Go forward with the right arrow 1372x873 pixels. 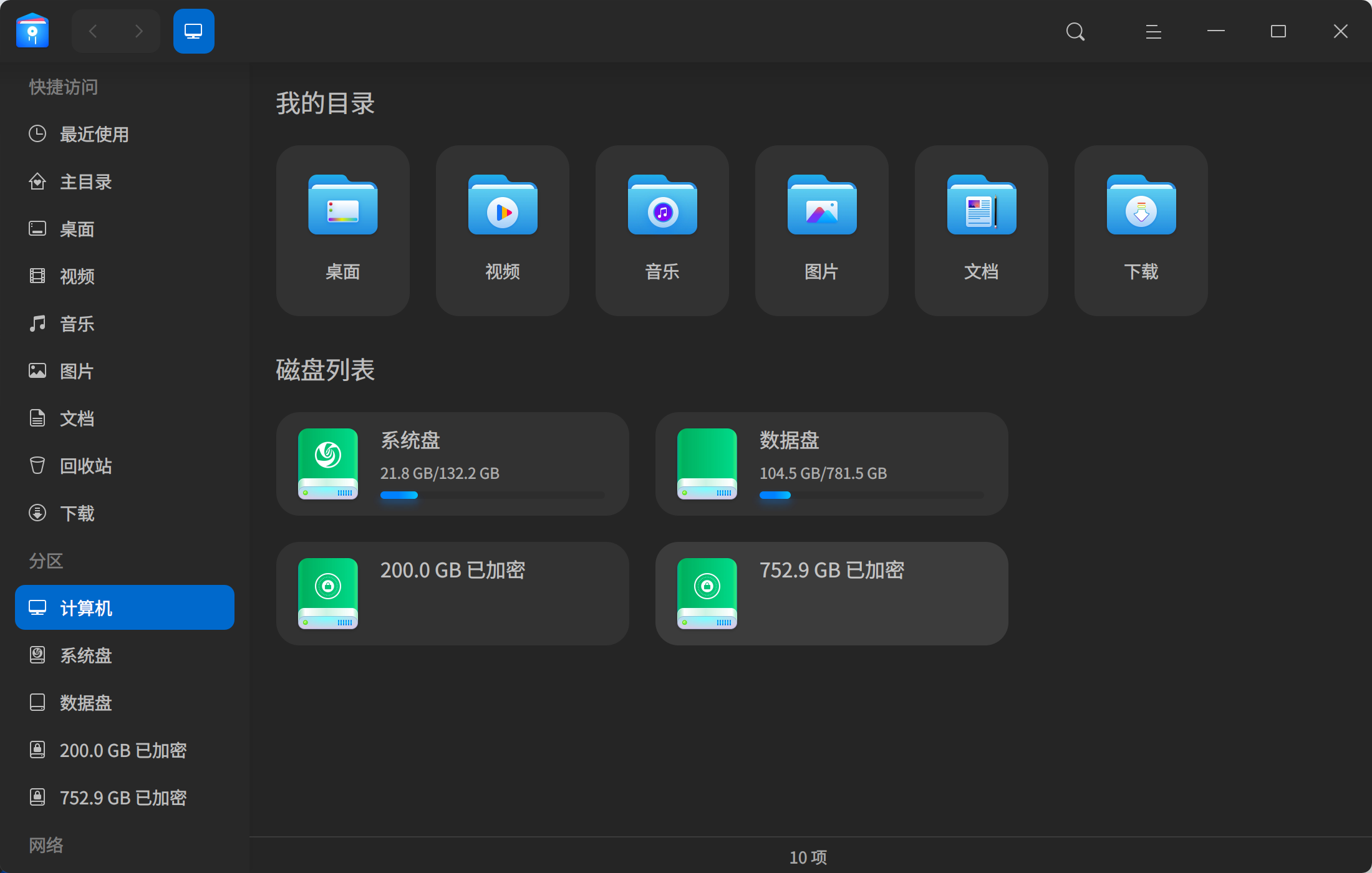click(x=138, y=31)
